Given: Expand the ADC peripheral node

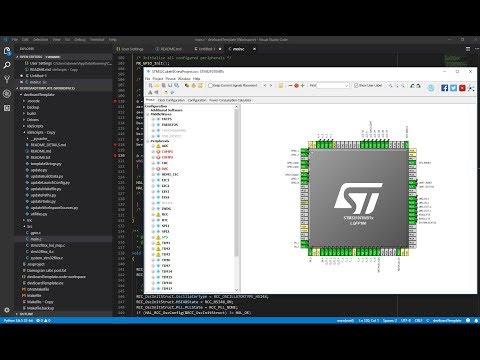Looking at the screenshot, I should (x=153, y=146).
